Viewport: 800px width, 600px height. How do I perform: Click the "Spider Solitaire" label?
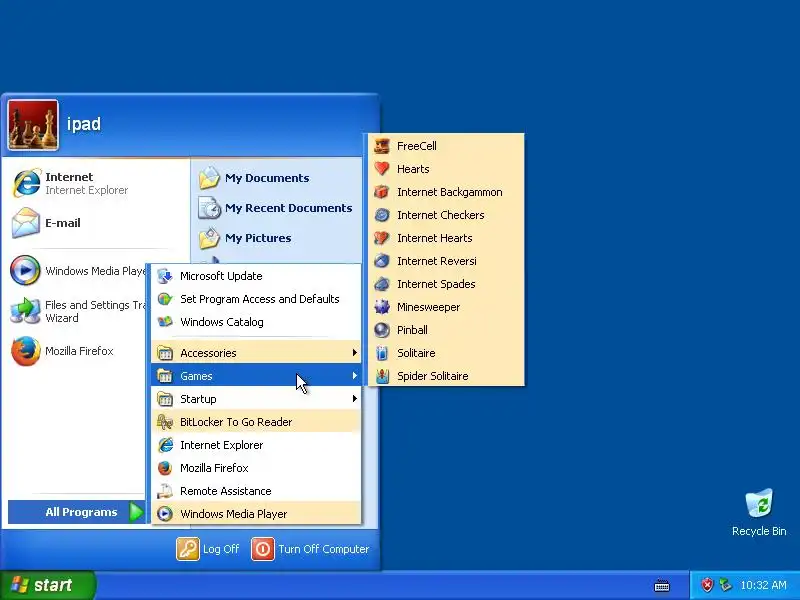(x=433, y=376)
